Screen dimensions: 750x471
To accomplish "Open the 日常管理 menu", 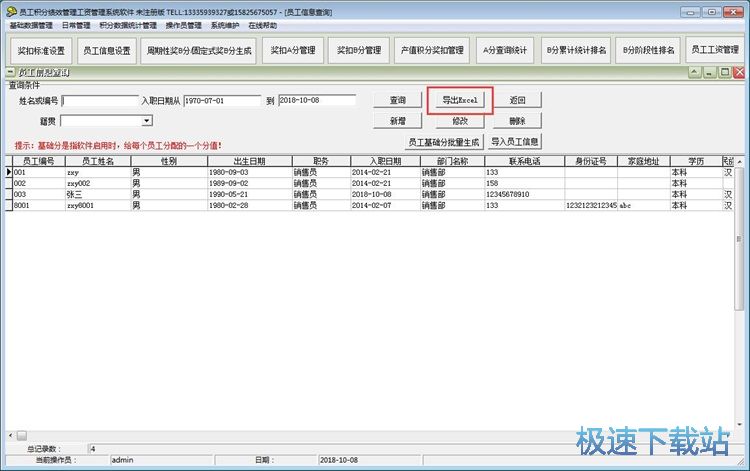I will tap(76, 25).
